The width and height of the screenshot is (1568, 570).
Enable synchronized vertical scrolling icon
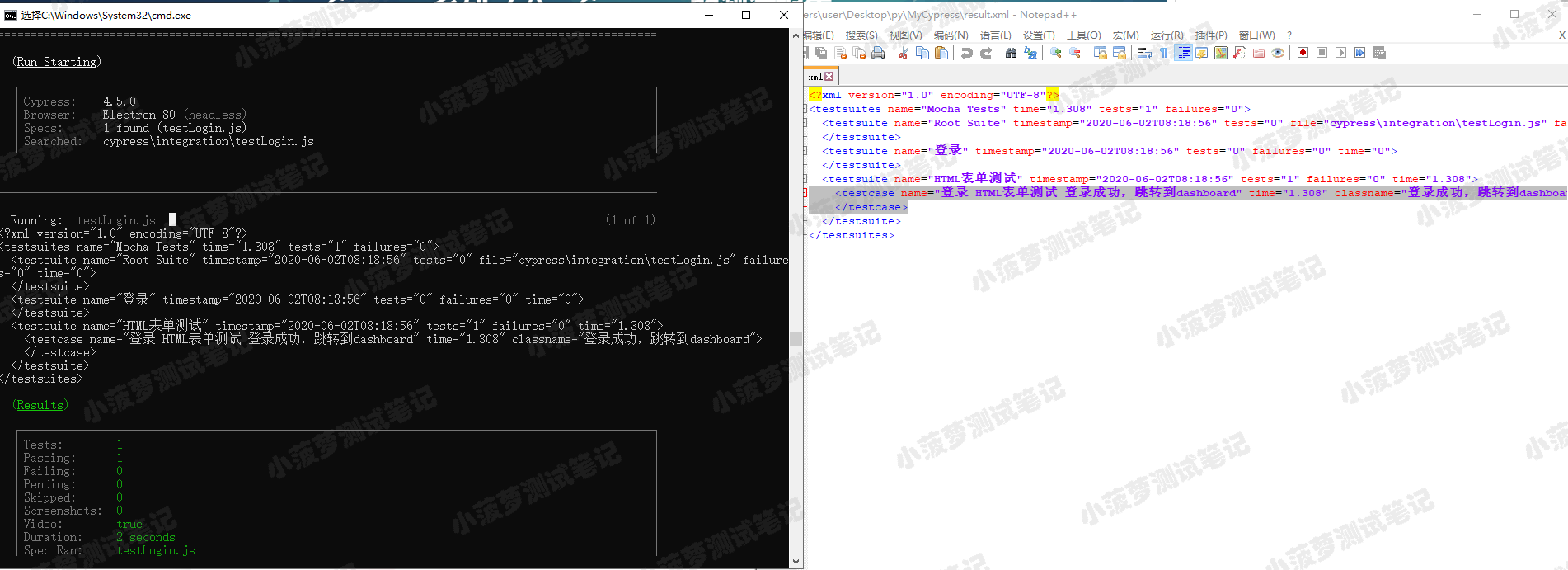coord(1100,53)
